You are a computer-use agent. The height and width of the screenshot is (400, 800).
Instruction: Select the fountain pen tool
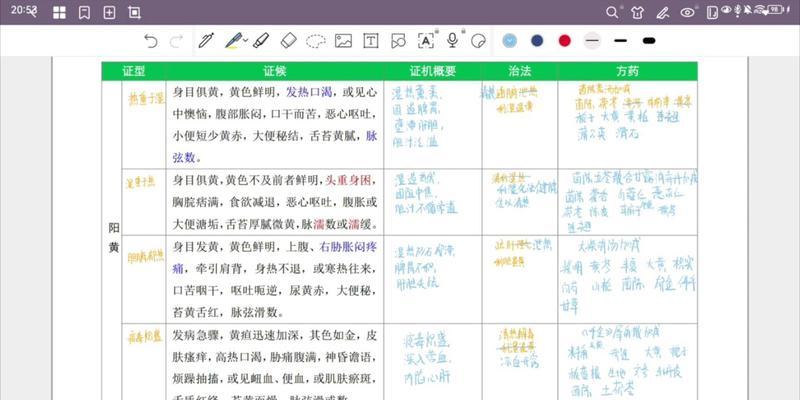(233, 41)
